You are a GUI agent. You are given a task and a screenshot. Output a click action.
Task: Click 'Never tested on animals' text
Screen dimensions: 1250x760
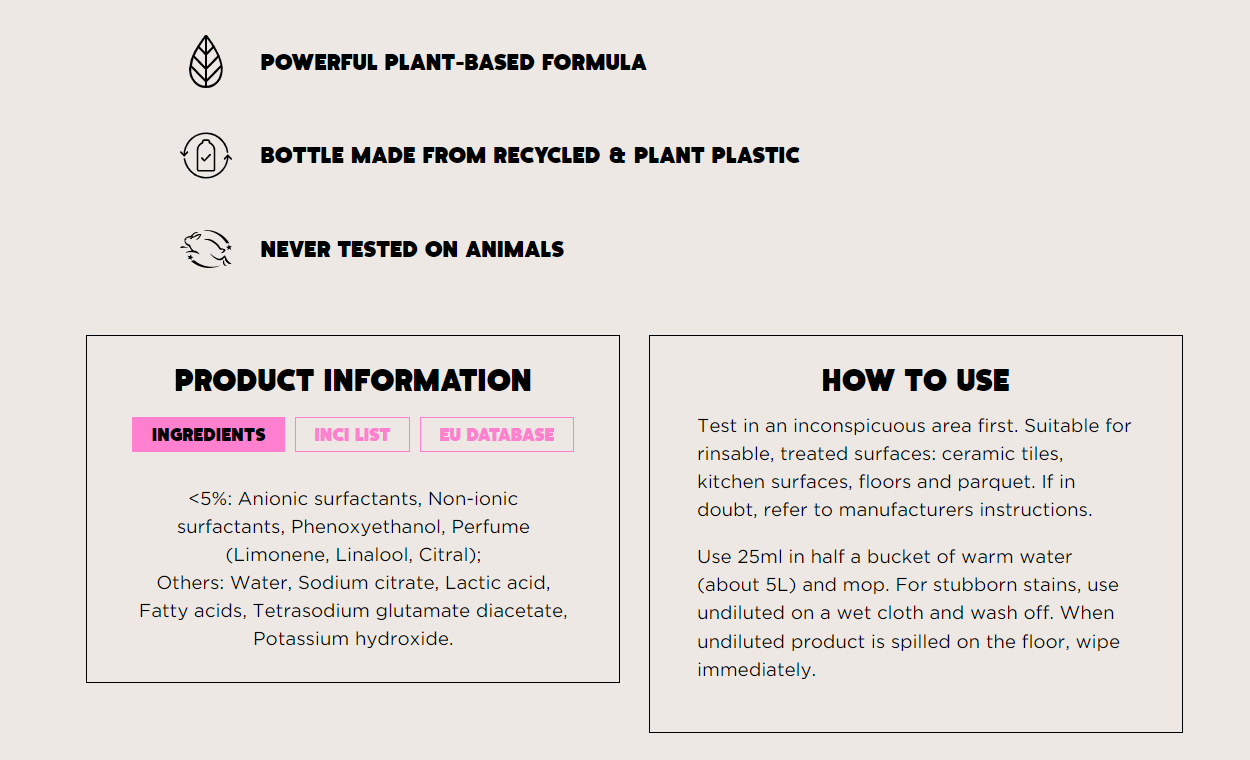coord(412,249)
